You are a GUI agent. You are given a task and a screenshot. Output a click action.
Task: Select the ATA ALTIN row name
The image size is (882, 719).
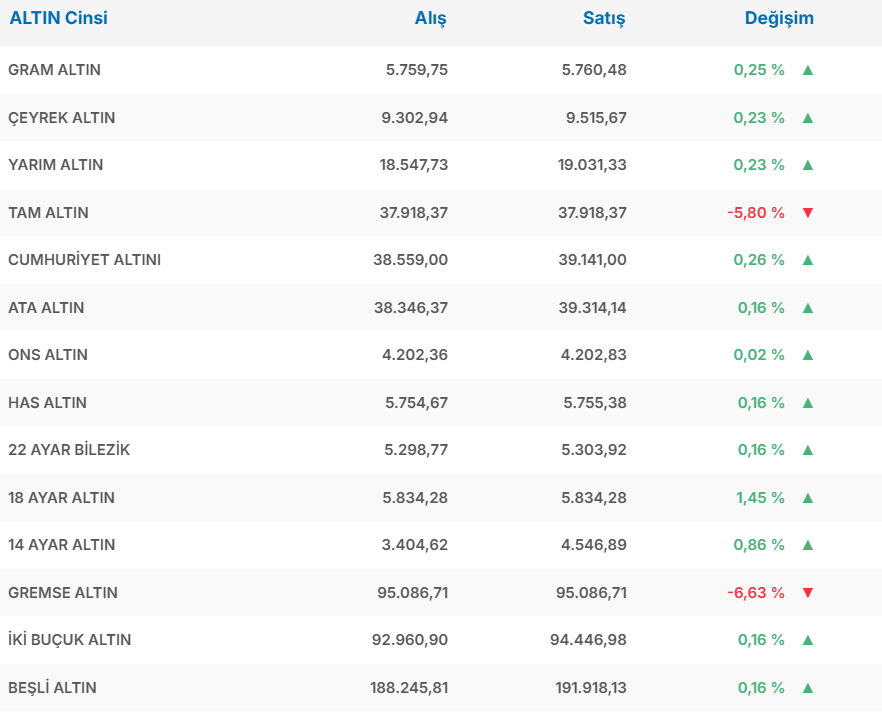click(x=46, y=308)
